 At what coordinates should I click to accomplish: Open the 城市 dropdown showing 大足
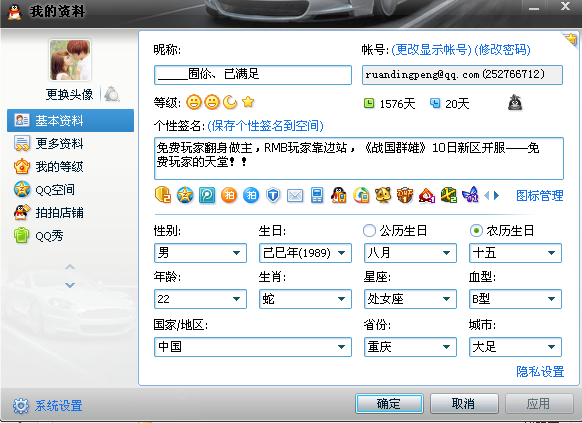click(516, 347)
